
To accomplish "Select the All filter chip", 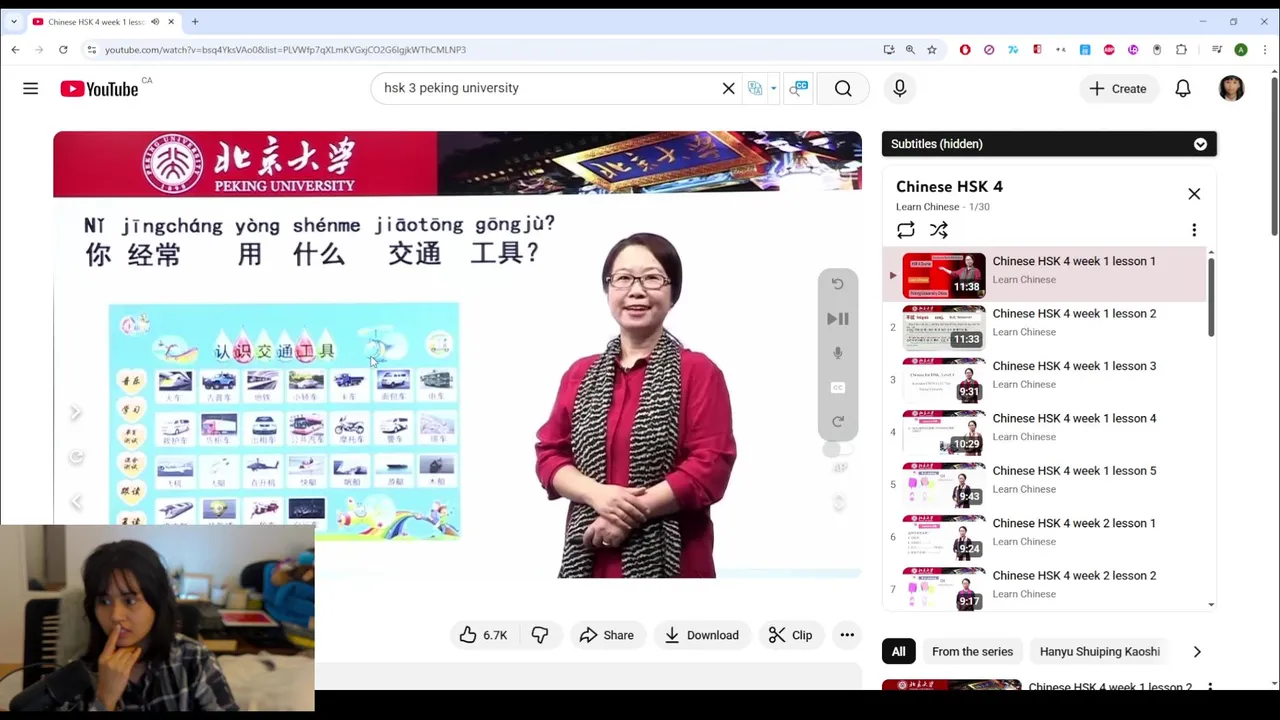I will (898, 652).
